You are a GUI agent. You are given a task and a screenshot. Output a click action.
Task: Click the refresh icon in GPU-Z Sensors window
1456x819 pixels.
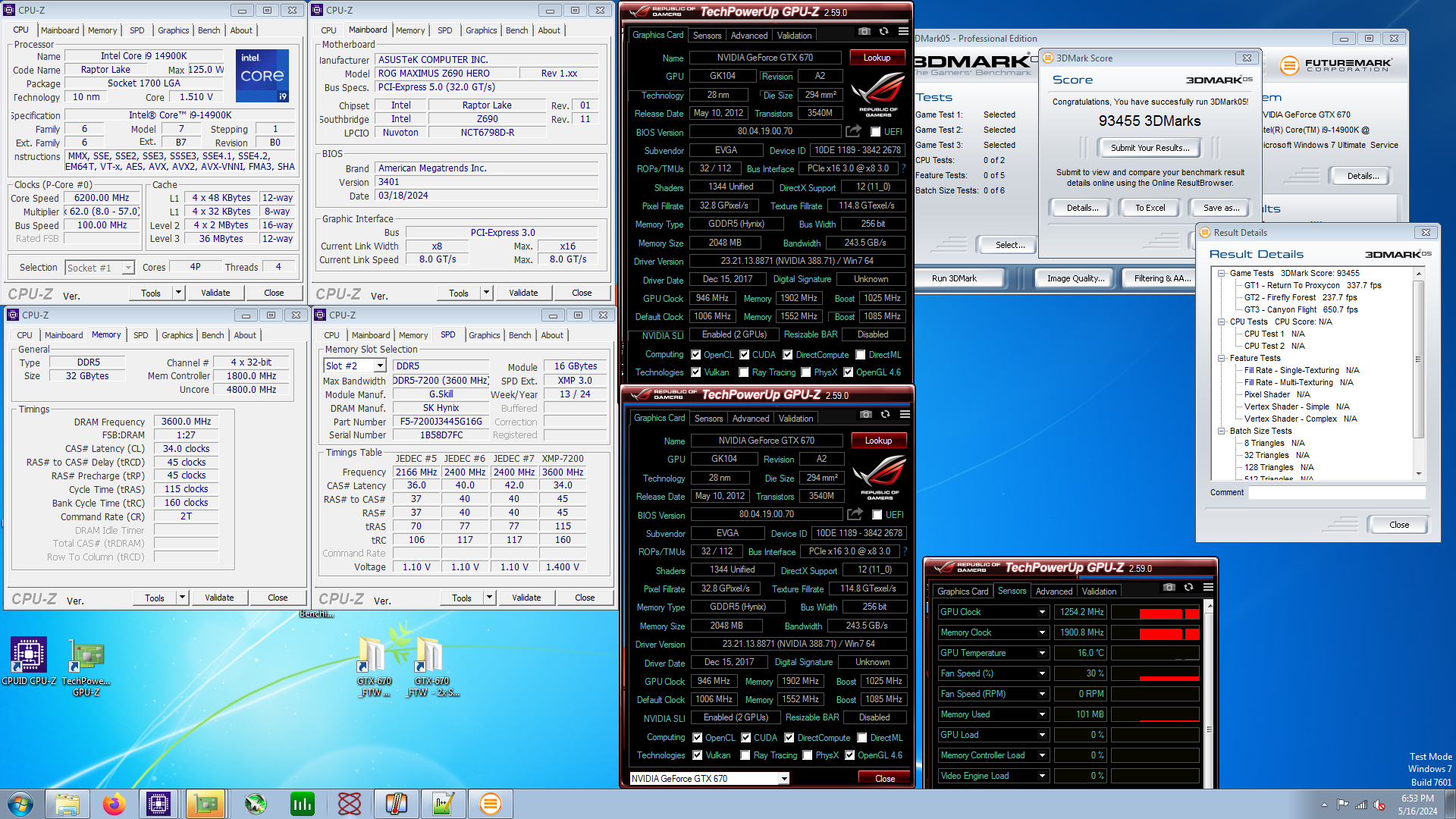click(x=1188, y=587)
